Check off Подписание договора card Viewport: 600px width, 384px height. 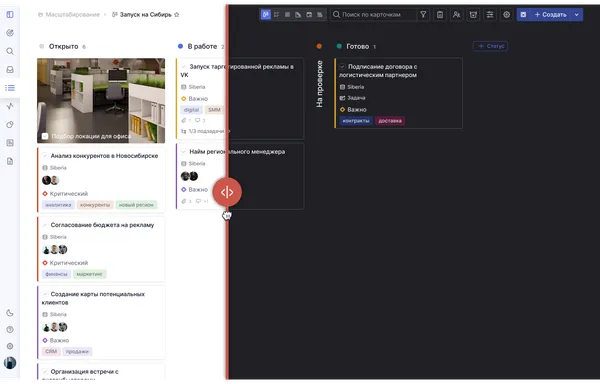point(342,67)
